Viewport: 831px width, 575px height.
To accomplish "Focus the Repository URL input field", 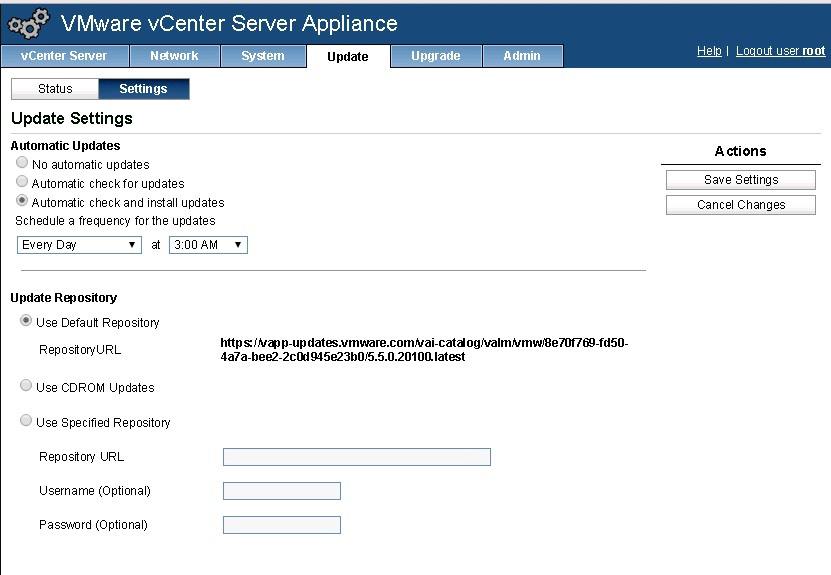I will tap(357, 457).
